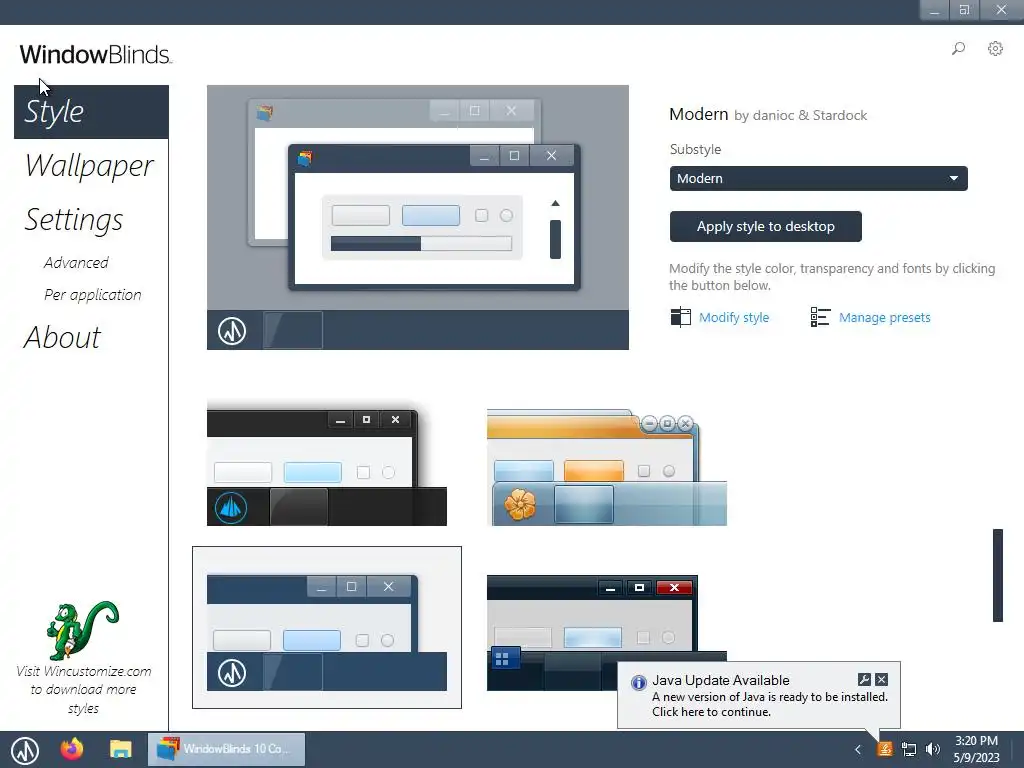Select the Style section

pyautogui.click(x=91, y=112)
